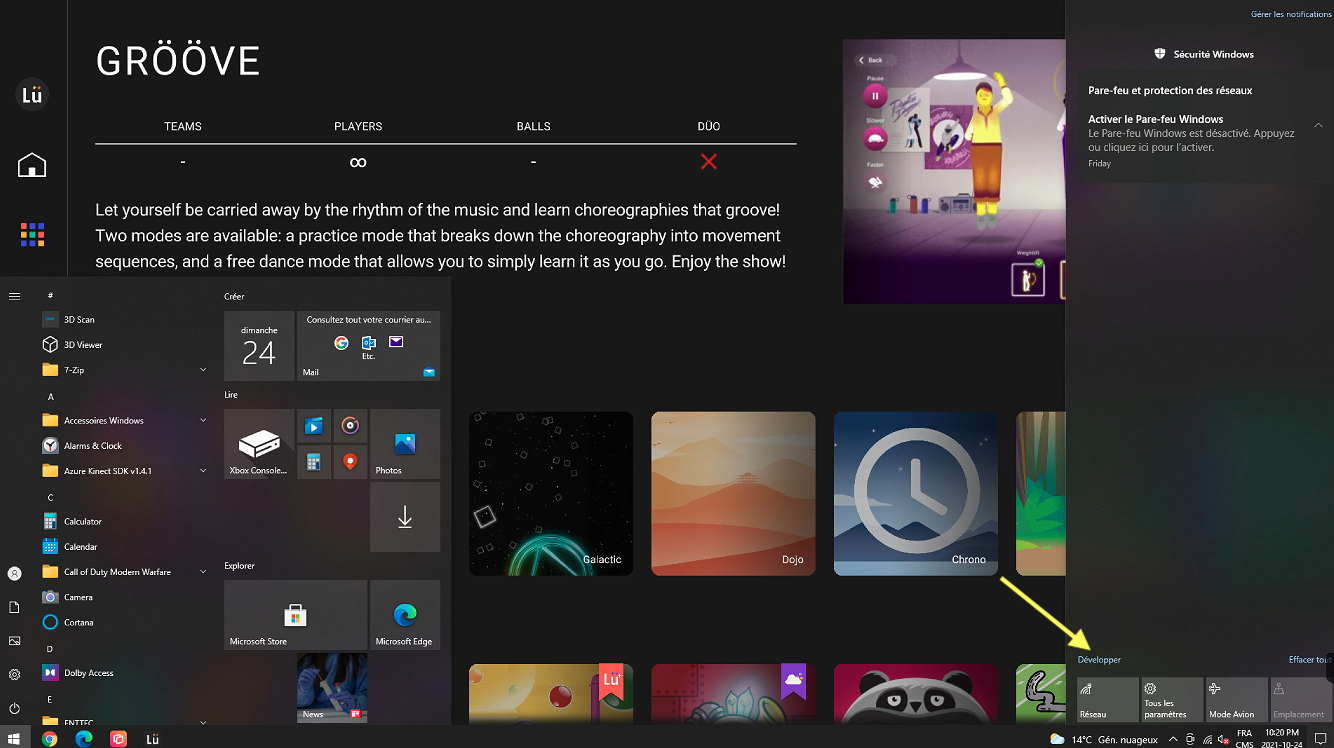Viewport: 1334px width, 748px height.
Task: Click the Lire tile group header
Action: pyautogui.click(x=231, y=395)
